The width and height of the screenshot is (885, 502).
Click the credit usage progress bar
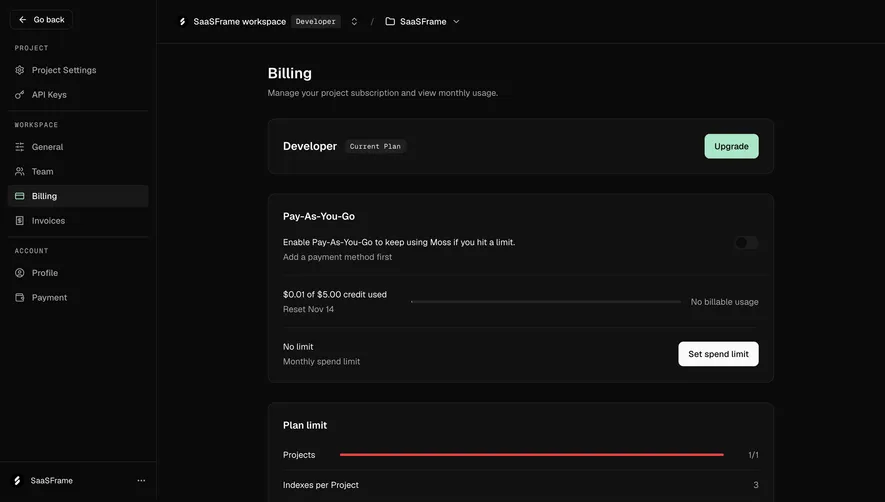click(x=546, y=302)
